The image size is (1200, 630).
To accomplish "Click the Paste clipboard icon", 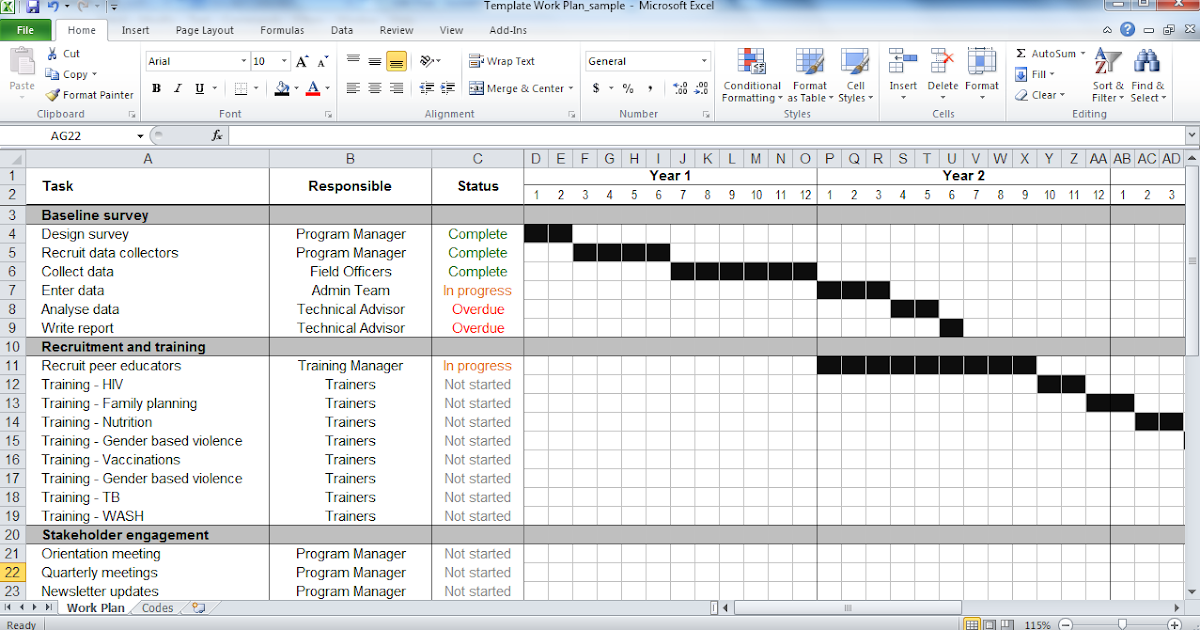I will click(x=22, y=61).
